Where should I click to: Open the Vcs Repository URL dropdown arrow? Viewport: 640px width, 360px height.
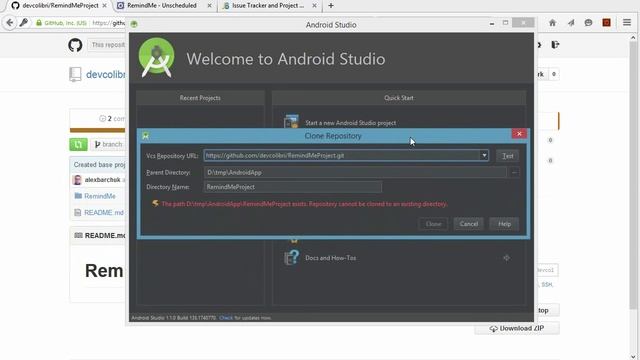pos(484,155)
